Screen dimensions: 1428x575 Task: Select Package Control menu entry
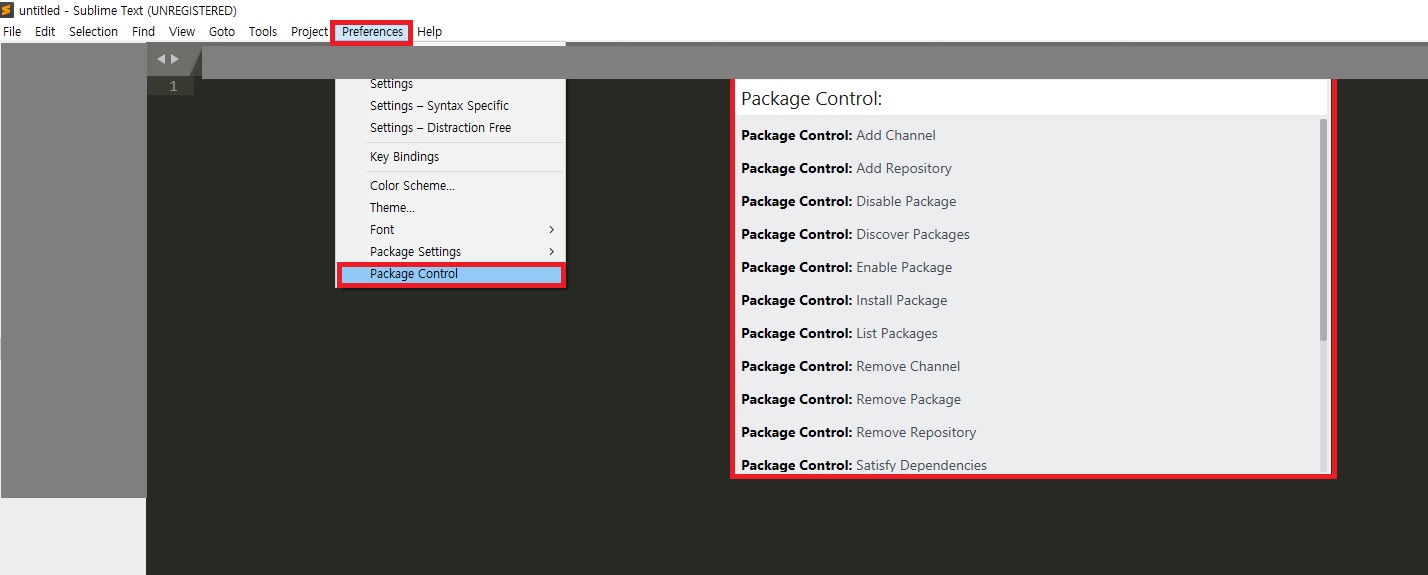point(450,274)
